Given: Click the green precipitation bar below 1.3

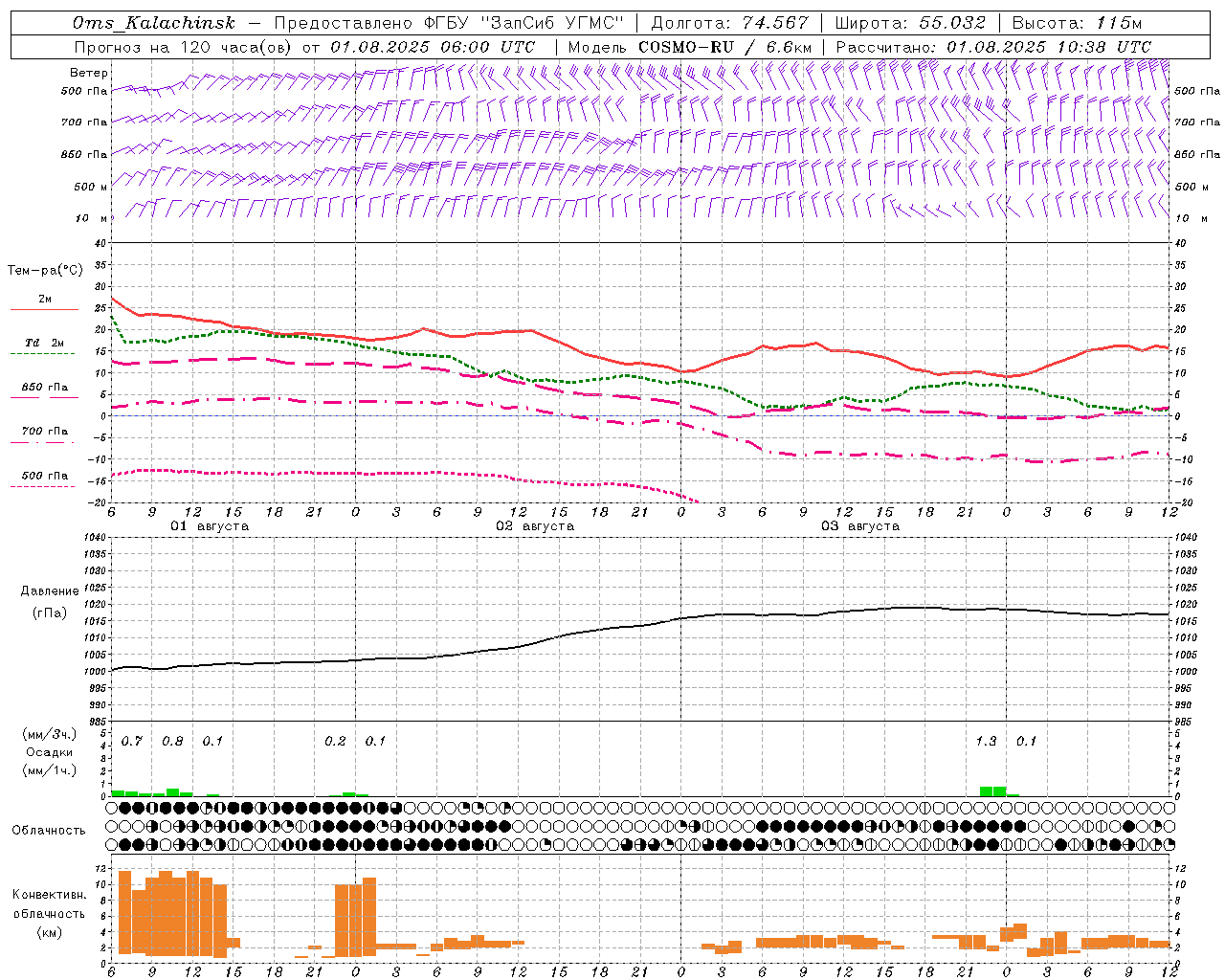Looking at the screenshot, I should 992,791.
